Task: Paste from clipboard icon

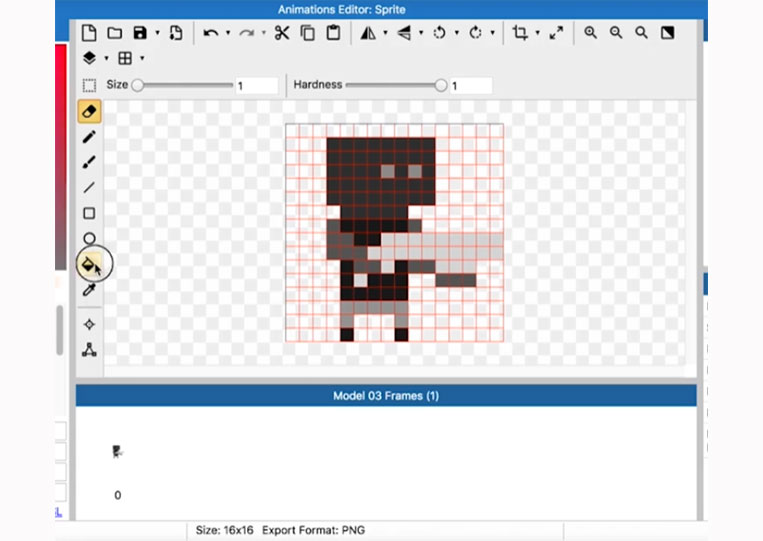Action: click(333, 33)
